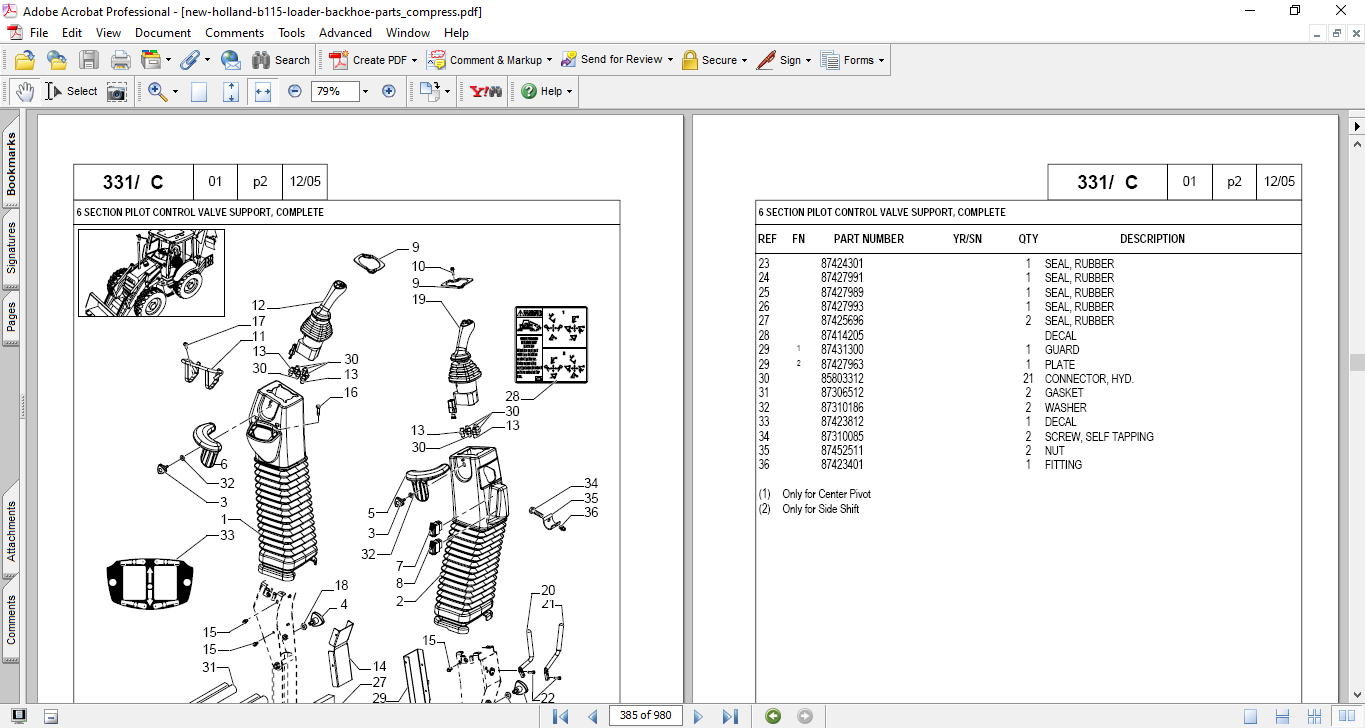This screenshot has height=728, width=1365.
Task: Click the zoom out minus button
Action: point(295,91)
